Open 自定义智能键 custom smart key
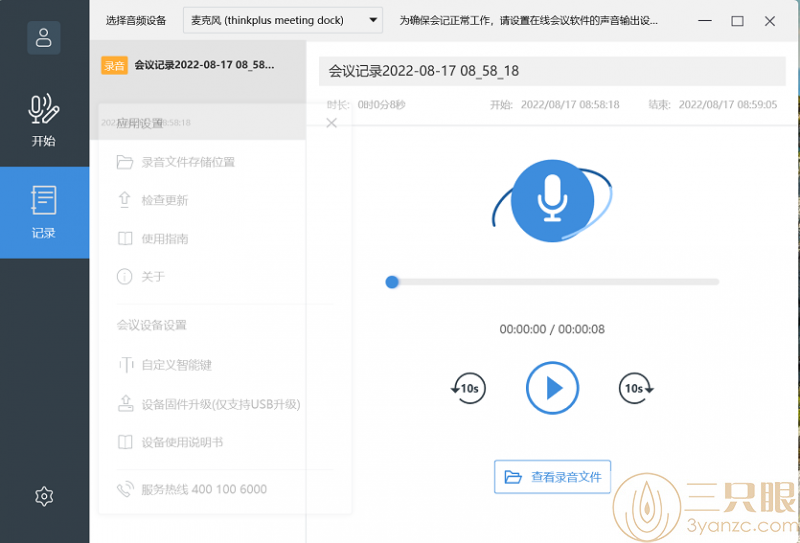The width and height of the screenshot is (800, 543). point(176,366)
